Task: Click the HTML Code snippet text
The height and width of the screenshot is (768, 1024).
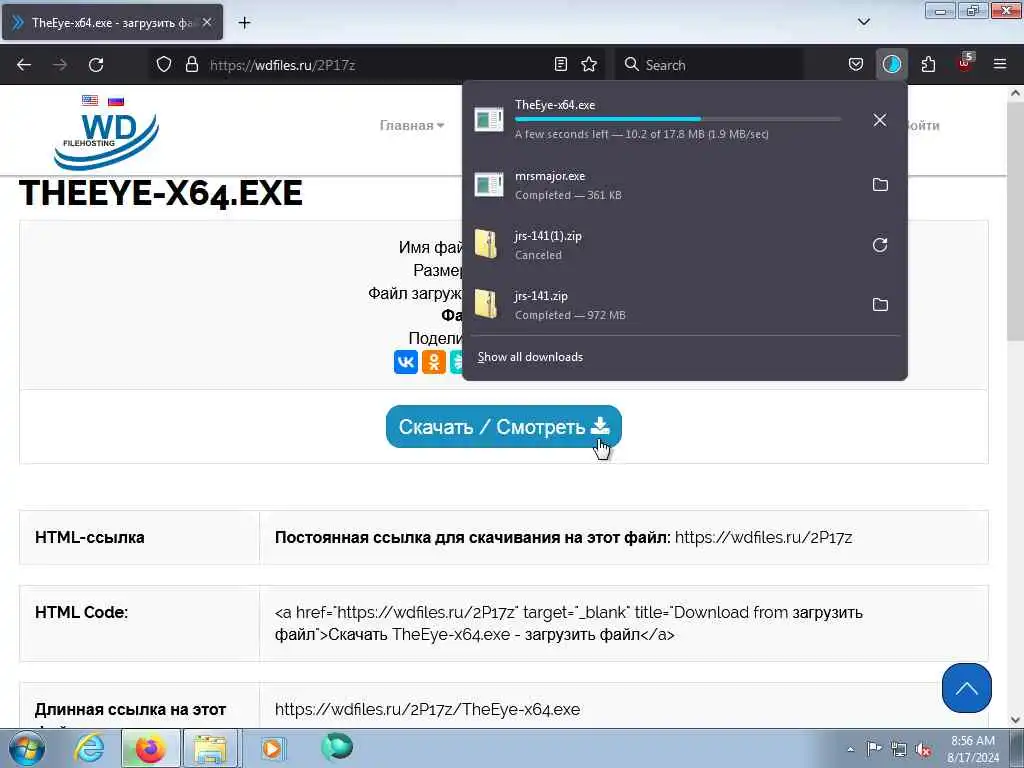Action: click(x=569, y=623)
